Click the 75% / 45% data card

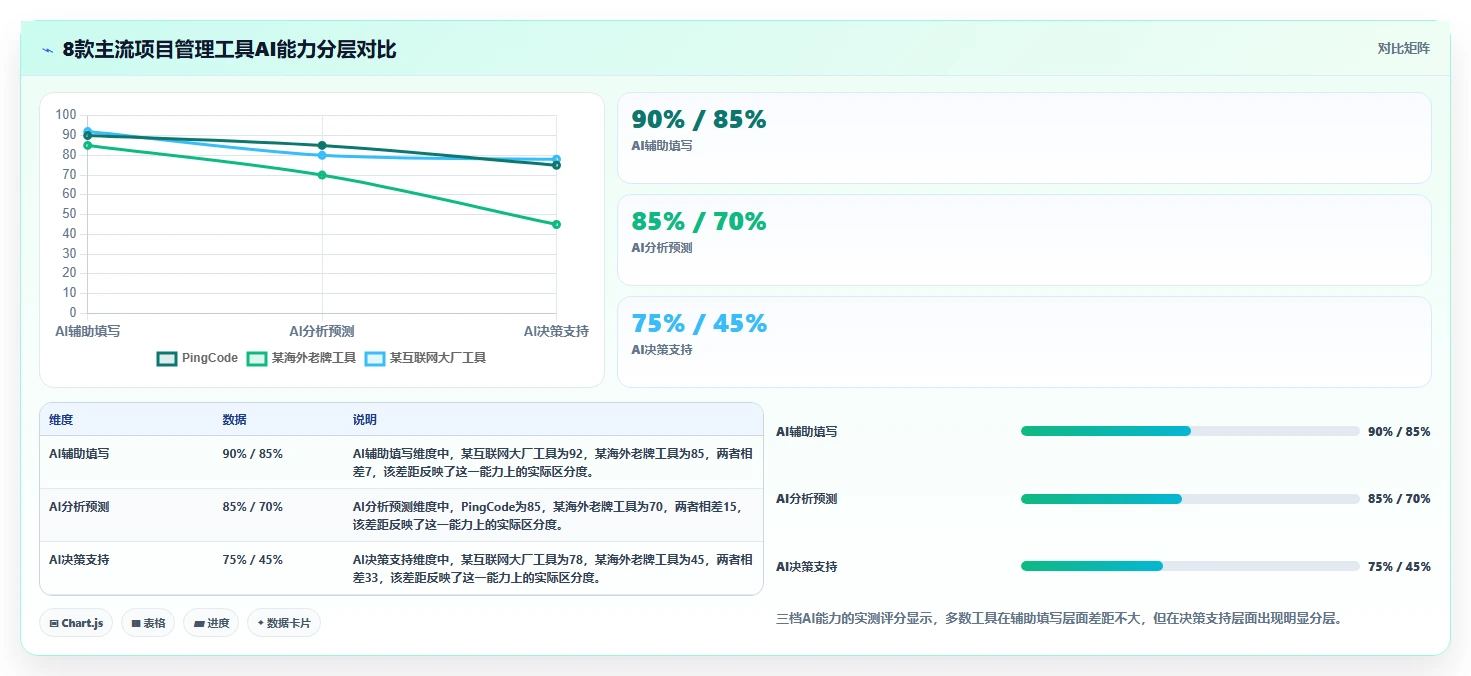click(x=1024, y=342)
